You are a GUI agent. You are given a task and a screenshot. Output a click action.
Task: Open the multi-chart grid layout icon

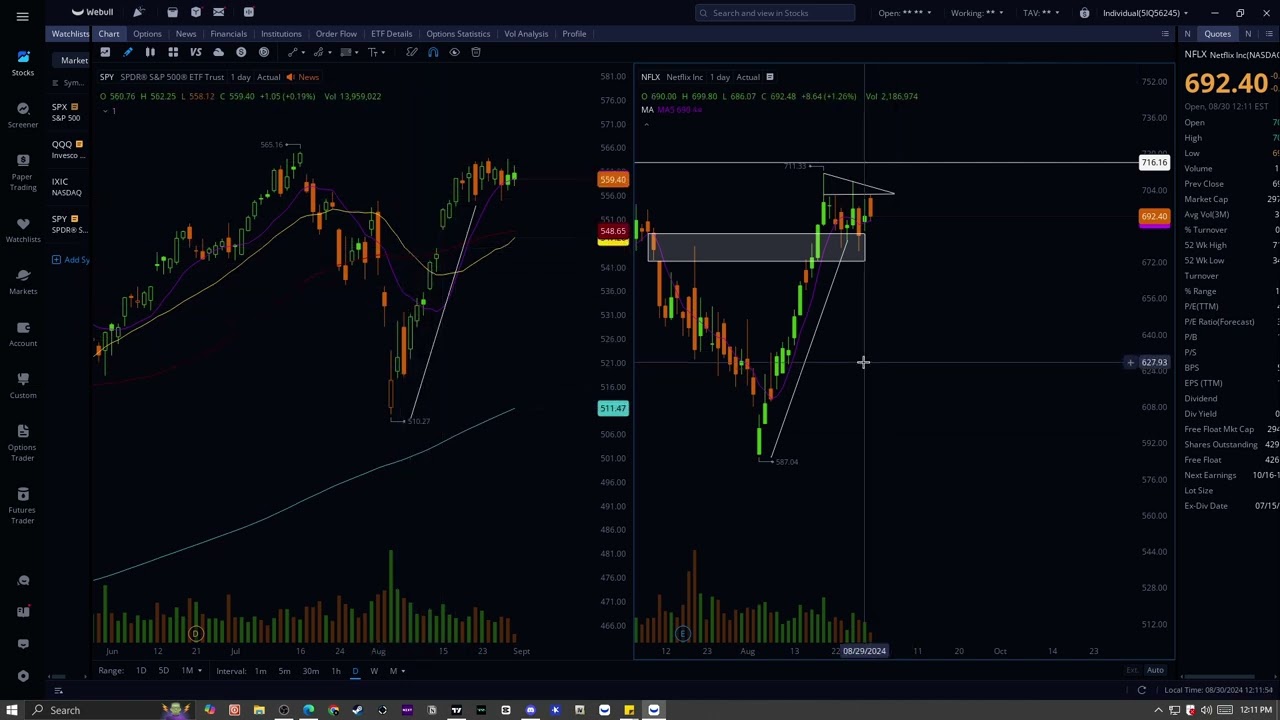point(173,52)
